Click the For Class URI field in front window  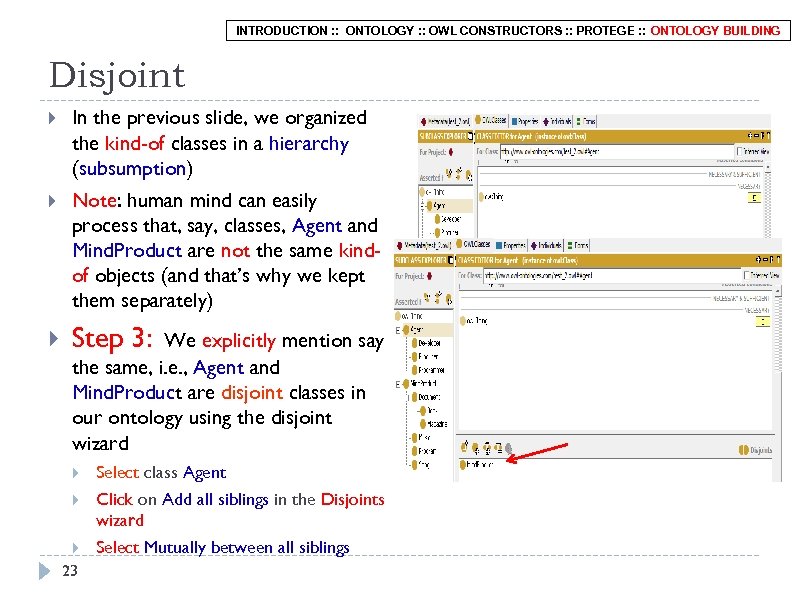pos(612,276)
